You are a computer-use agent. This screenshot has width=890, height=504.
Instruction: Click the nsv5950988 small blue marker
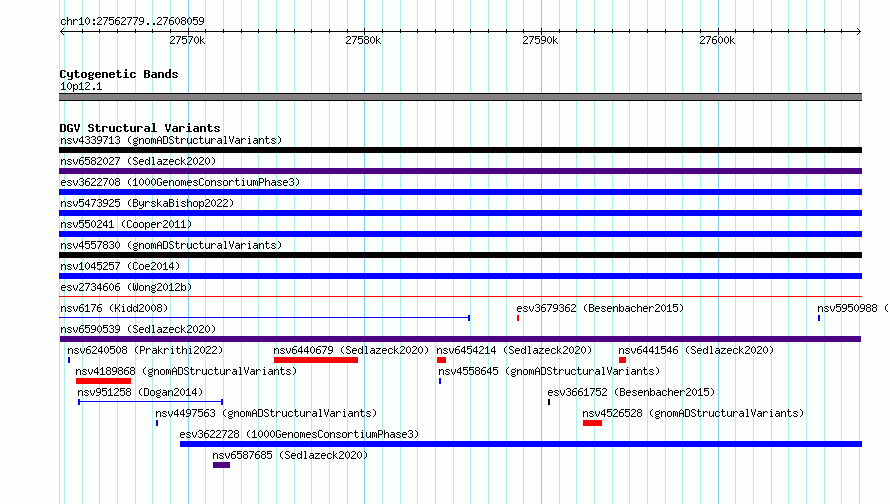click(x=818, y=318)
